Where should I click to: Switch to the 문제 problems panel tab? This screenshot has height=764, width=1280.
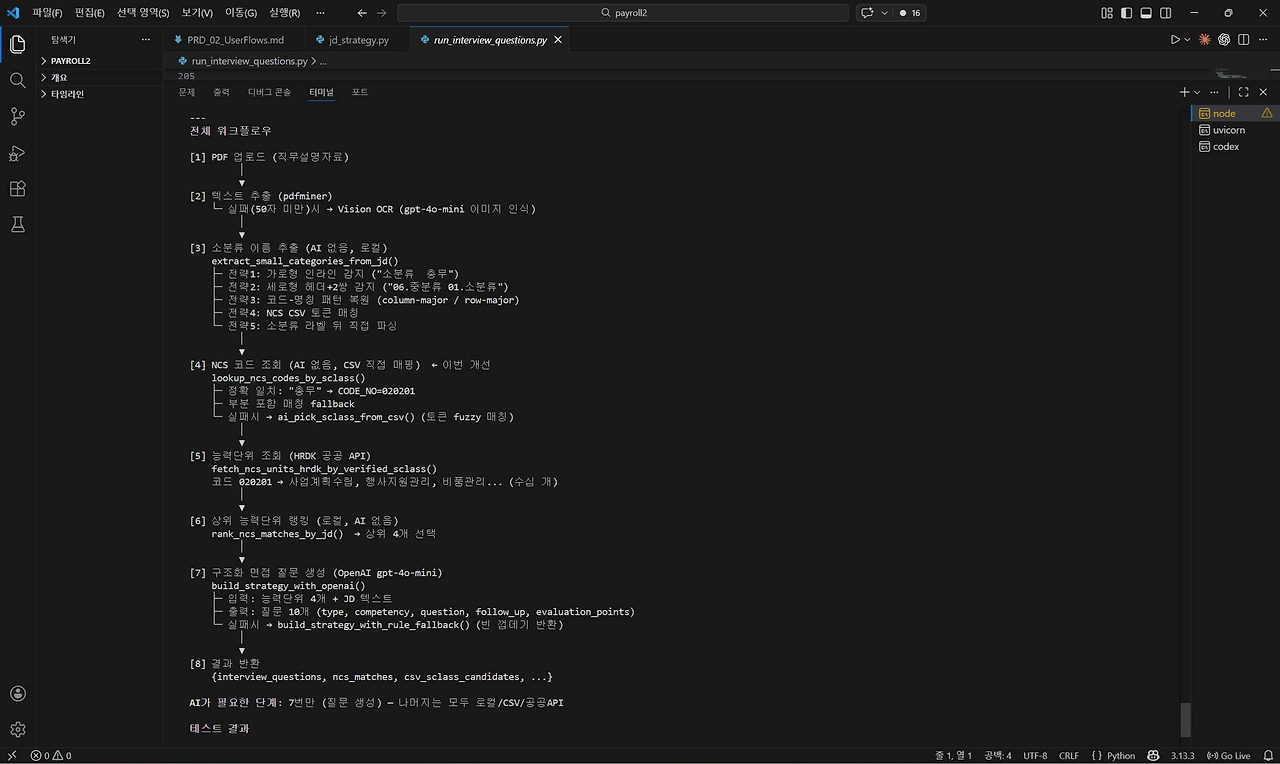point(187,92)
